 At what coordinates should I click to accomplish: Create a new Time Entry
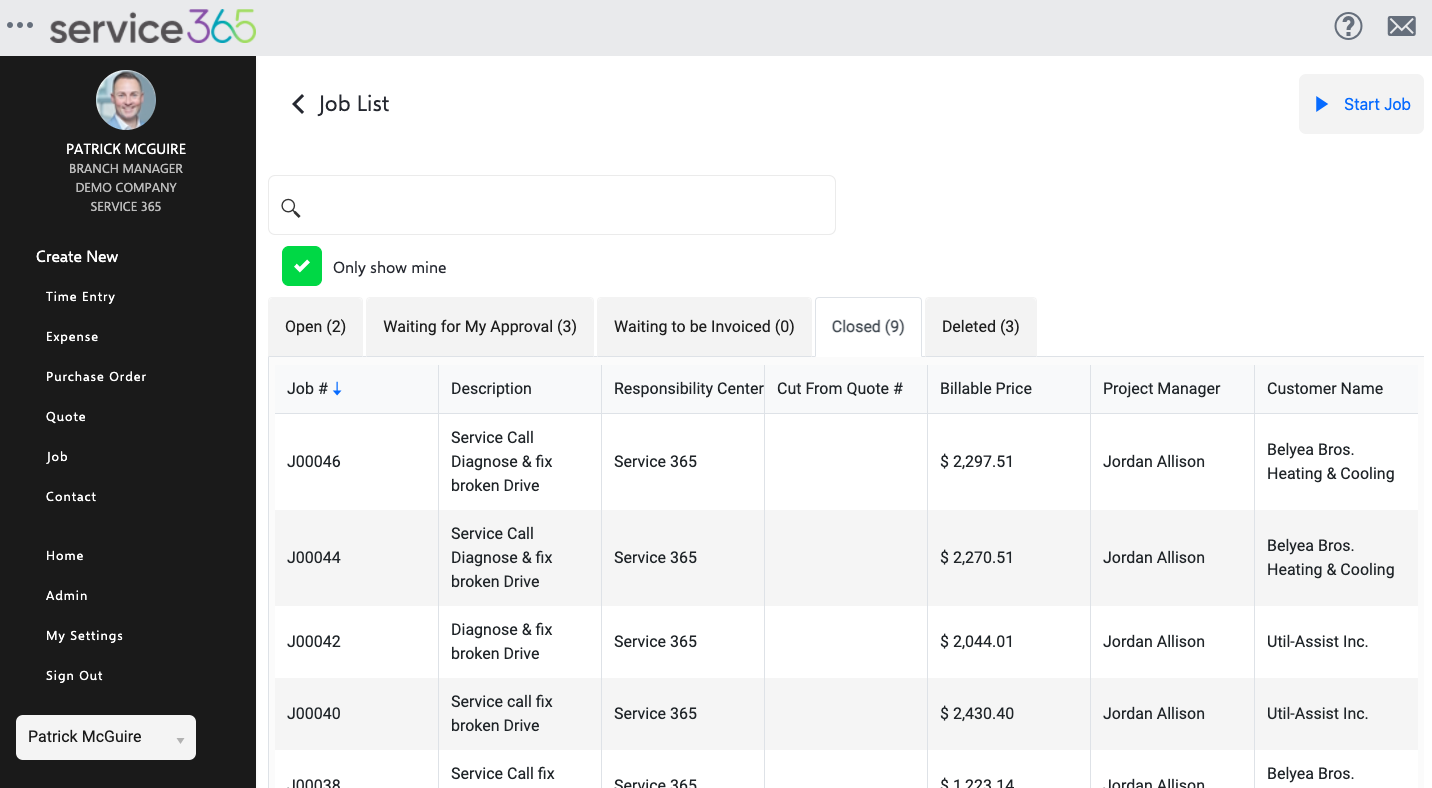[x=80, y=297]
